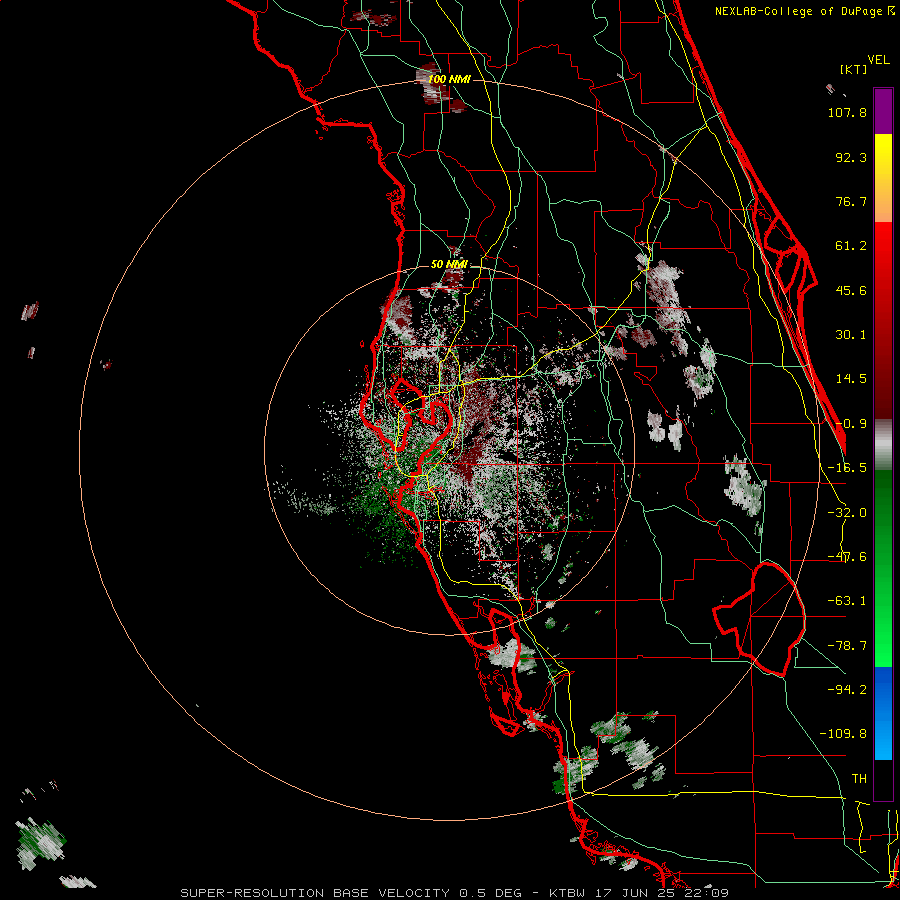Pick the purple segment of the velocity scale
900x900 pixels.
pyautogui.click(x=883, y=111)
